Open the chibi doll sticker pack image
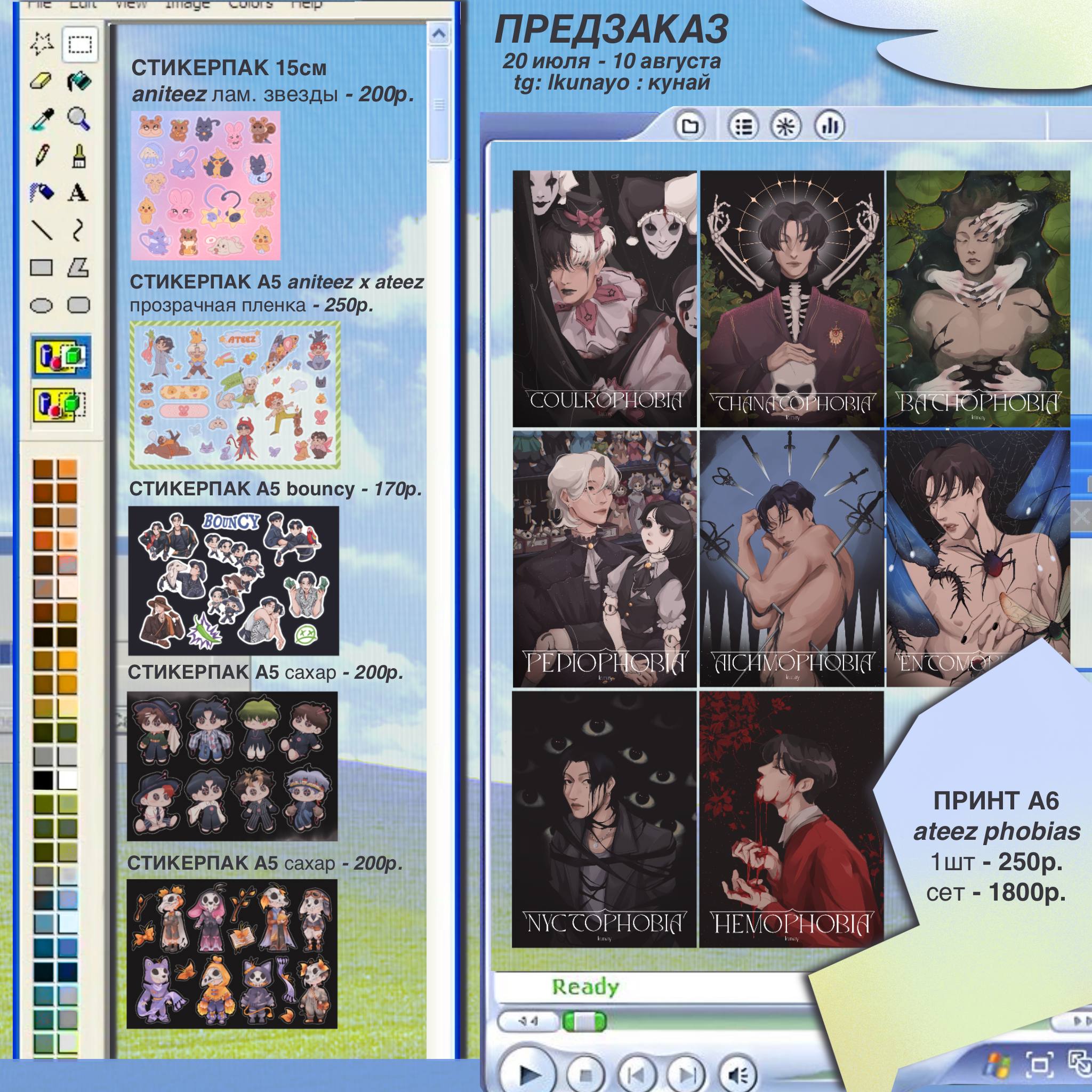The width and height of the screenshot is (1092, 1092). click(232, 766)
